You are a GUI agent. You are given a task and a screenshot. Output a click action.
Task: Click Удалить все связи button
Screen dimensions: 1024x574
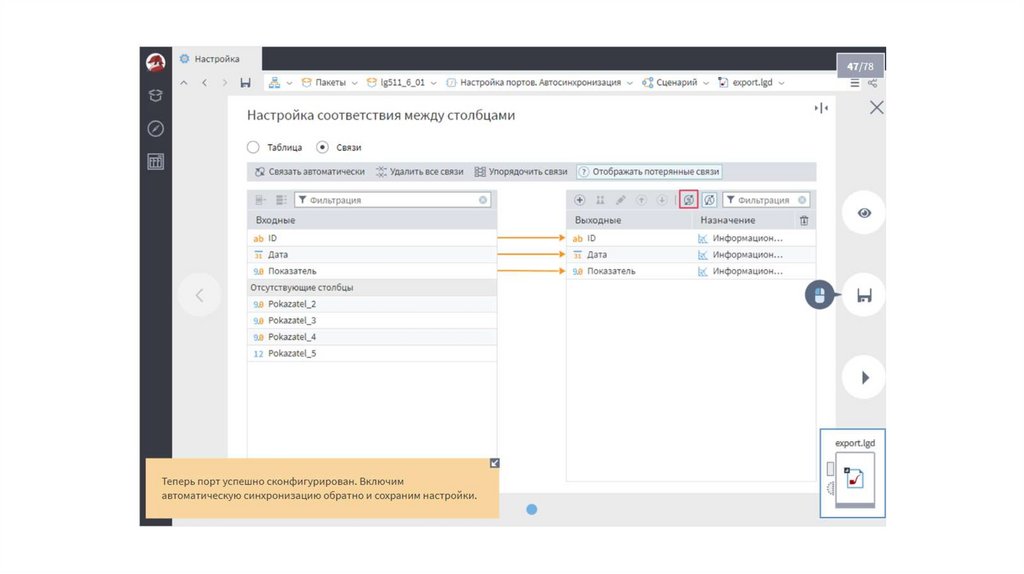419,172
